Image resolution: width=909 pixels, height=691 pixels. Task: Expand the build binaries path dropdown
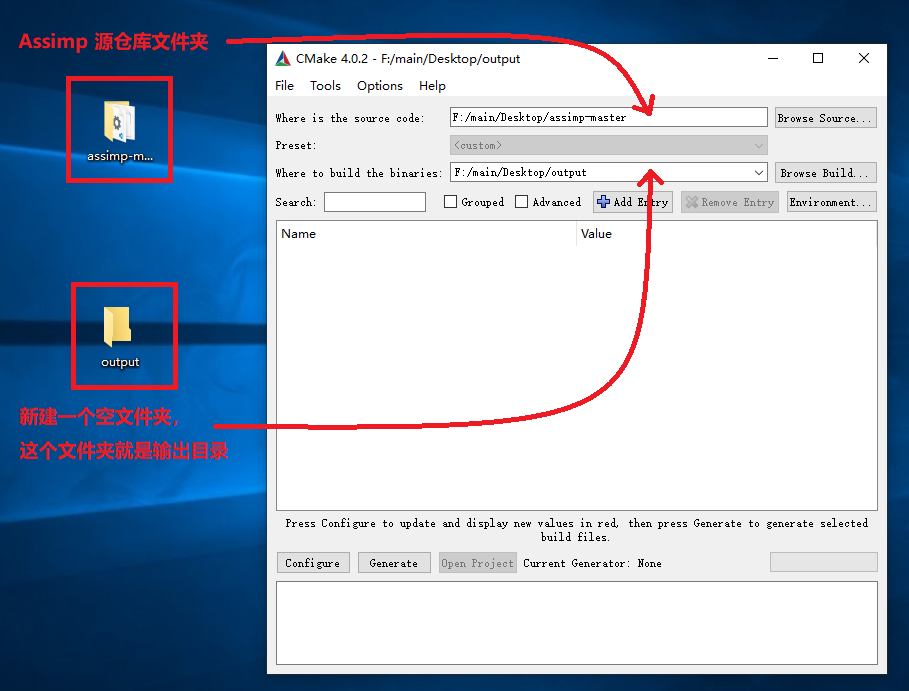coord(758,173)
